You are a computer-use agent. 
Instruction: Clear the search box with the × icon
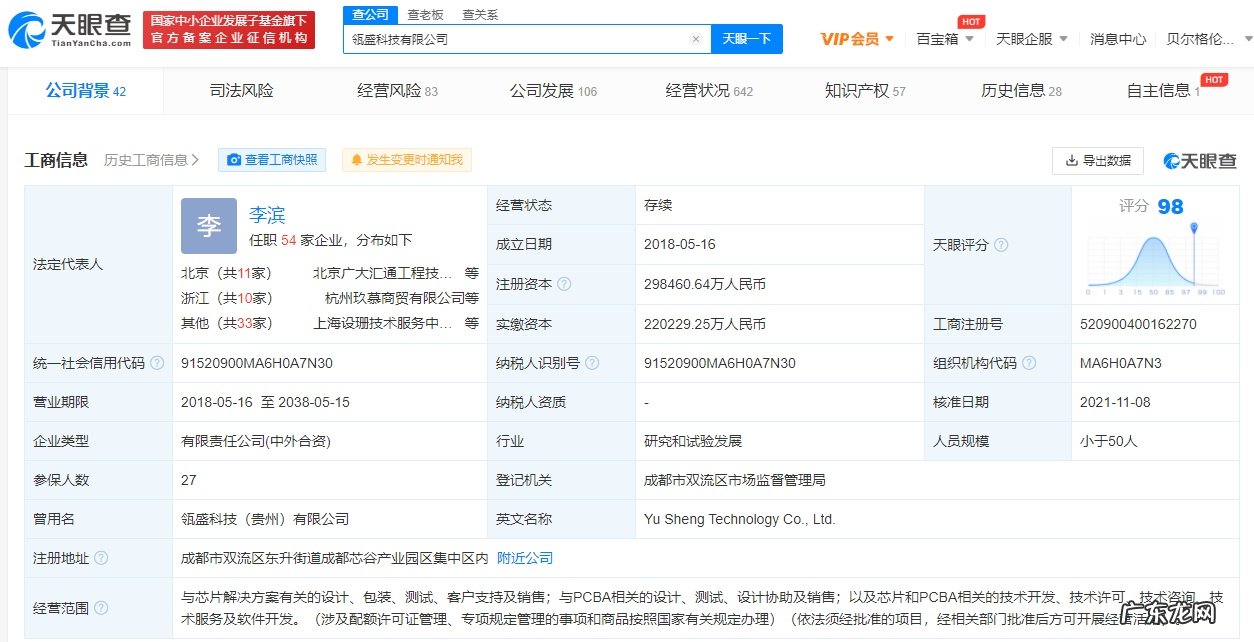[x=697, y=37]
